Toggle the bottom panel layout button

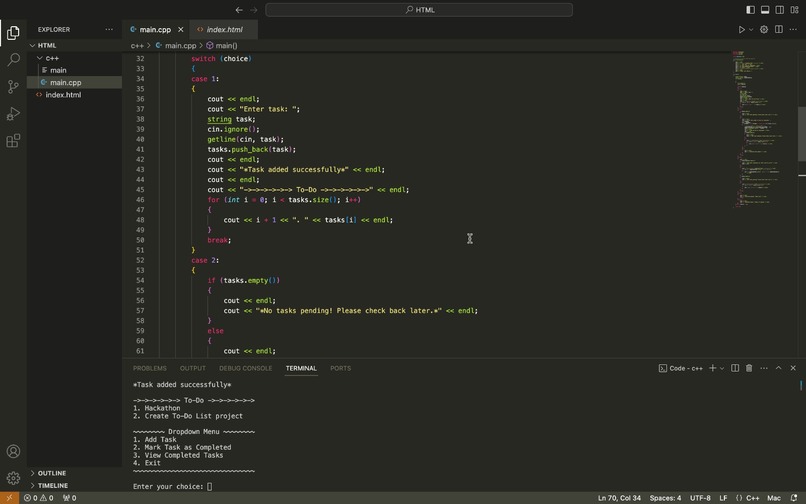765,10
